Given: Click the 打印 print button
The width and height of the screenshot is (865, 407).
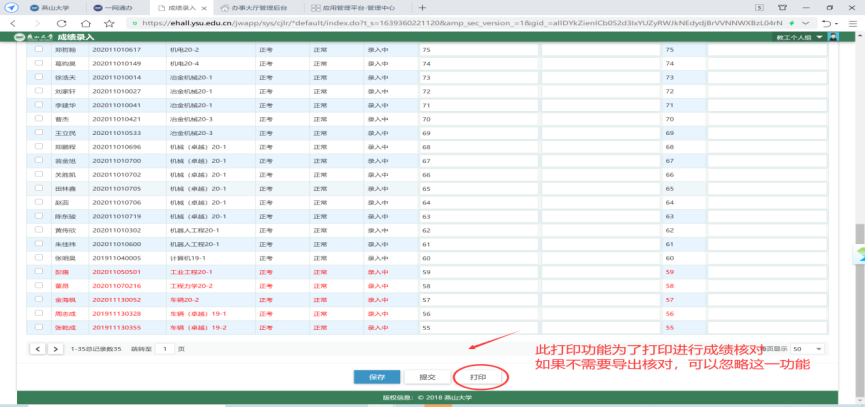Looking at the screenshot, I should [478, 377].
